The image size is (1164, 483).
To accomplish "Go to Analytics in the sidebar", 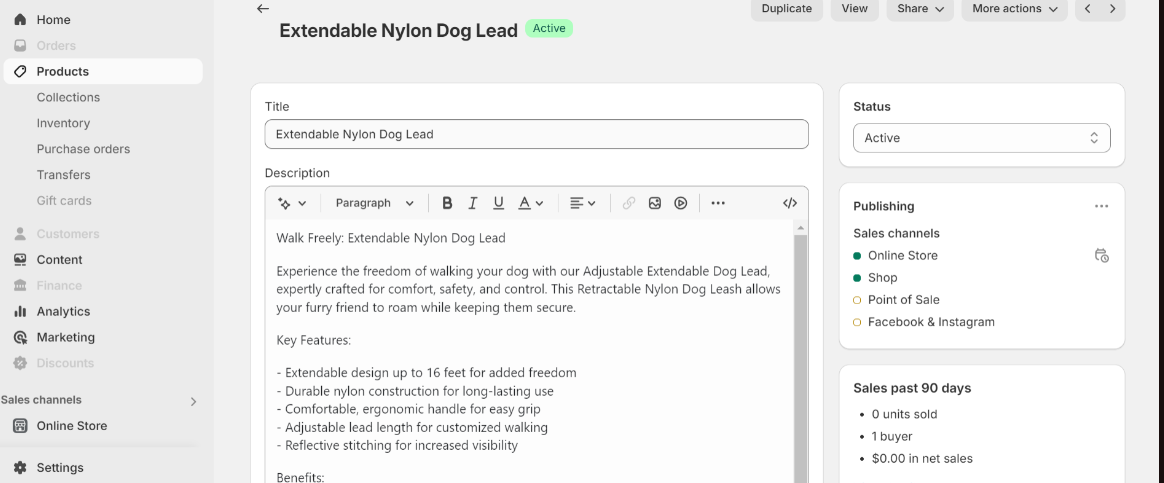I will click(63, 311).
